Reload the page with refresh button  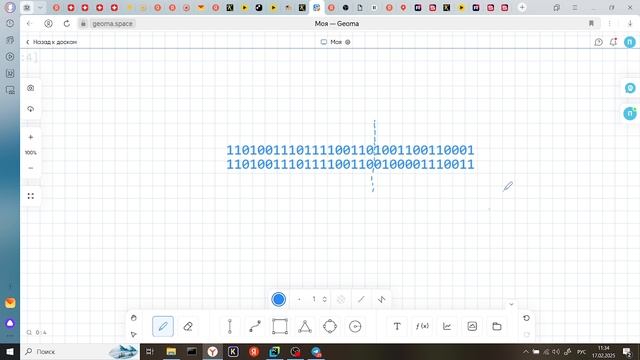pos(67,24)
